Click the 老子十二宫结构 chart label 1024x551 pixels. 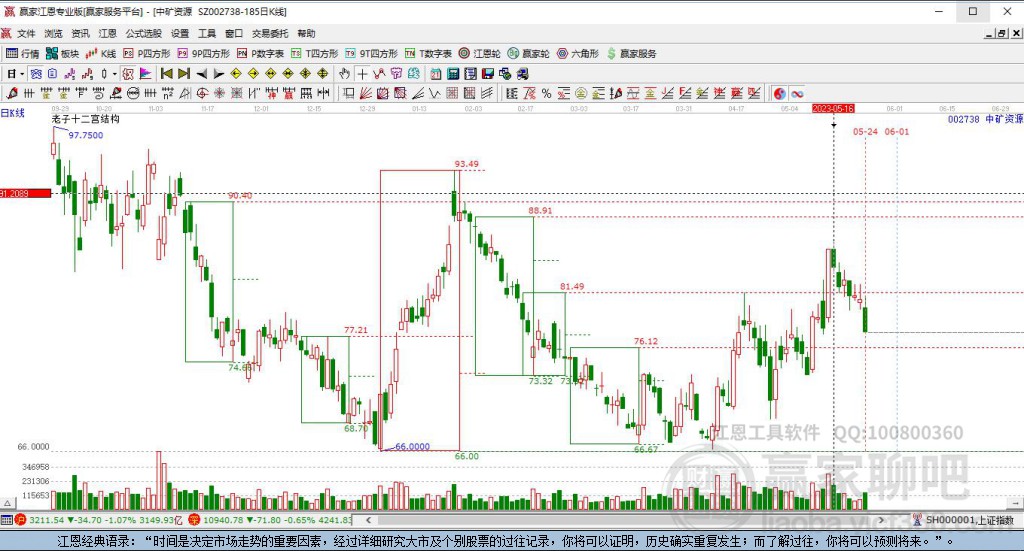tap(86, 119)
